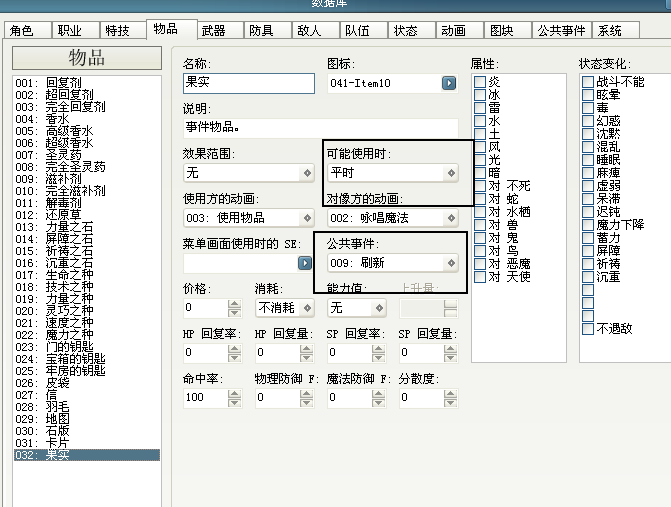The width and height of the screenshot is (671, 507).
Task: Select item 017: 生命之种 in list
Action: pyautogui.click(x=87, y=275)
